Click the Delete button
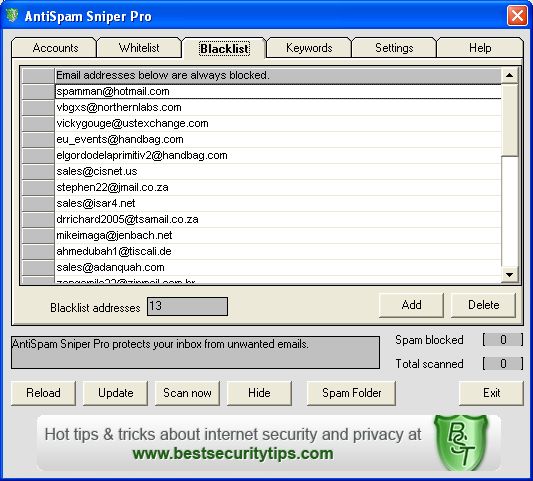 pos(483,305)
